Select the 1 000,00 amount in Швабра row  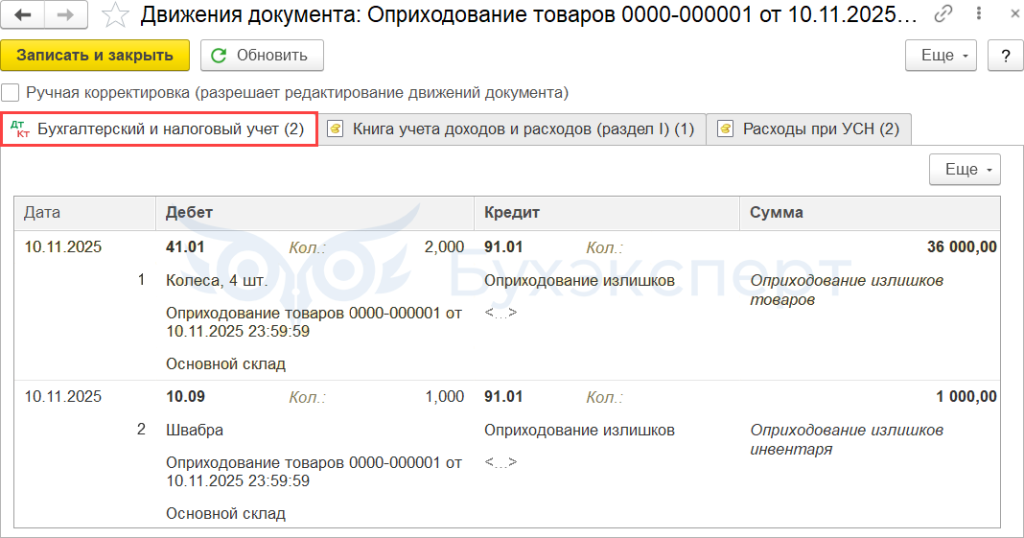(x=965, y=396)
